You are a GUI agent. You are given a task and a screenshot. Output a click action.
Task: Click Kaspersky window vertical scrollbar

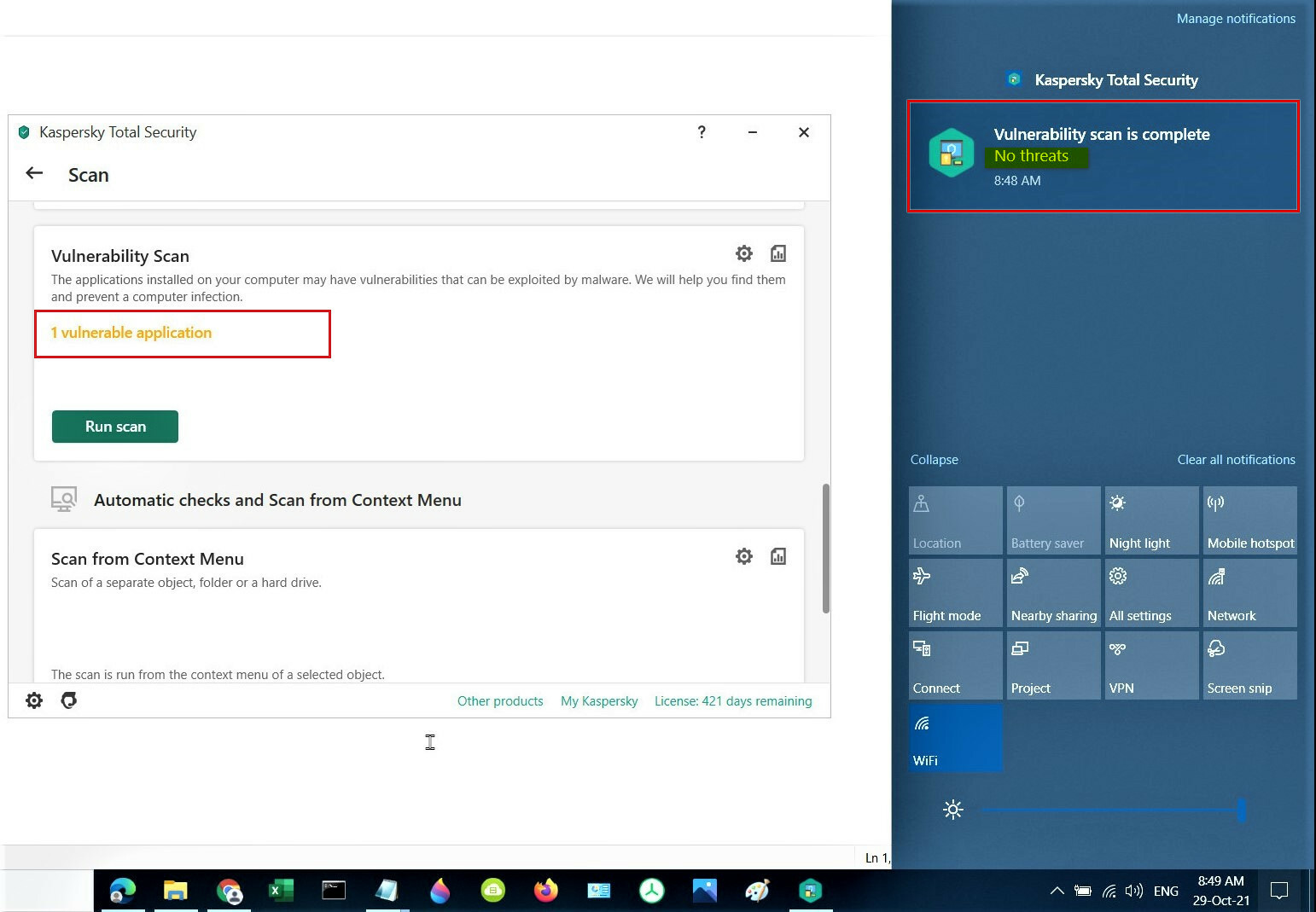click(825, 548)
